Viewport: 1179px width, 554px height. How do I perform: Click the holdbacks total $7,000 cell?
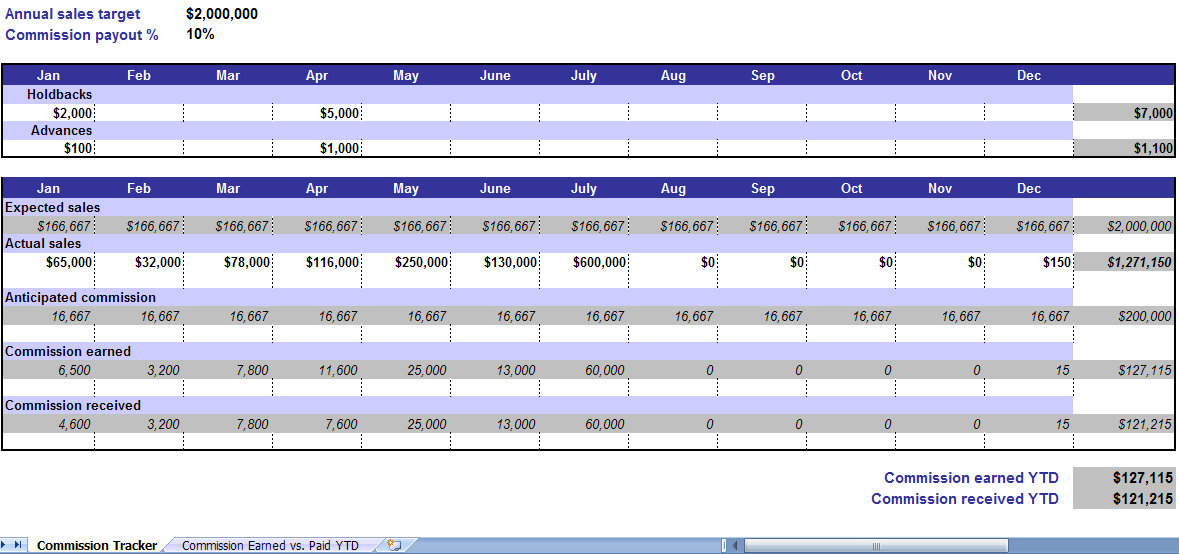pyautogui.click(x=1124, y=113)
